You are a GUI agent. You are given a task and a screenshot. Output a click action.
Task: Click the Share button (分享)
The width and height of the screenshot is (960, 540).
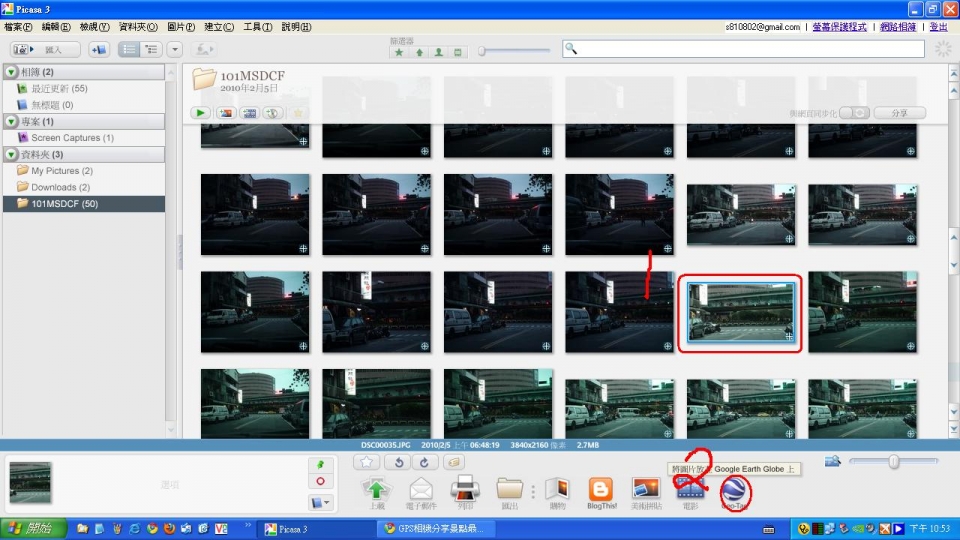tap(899, 113)
